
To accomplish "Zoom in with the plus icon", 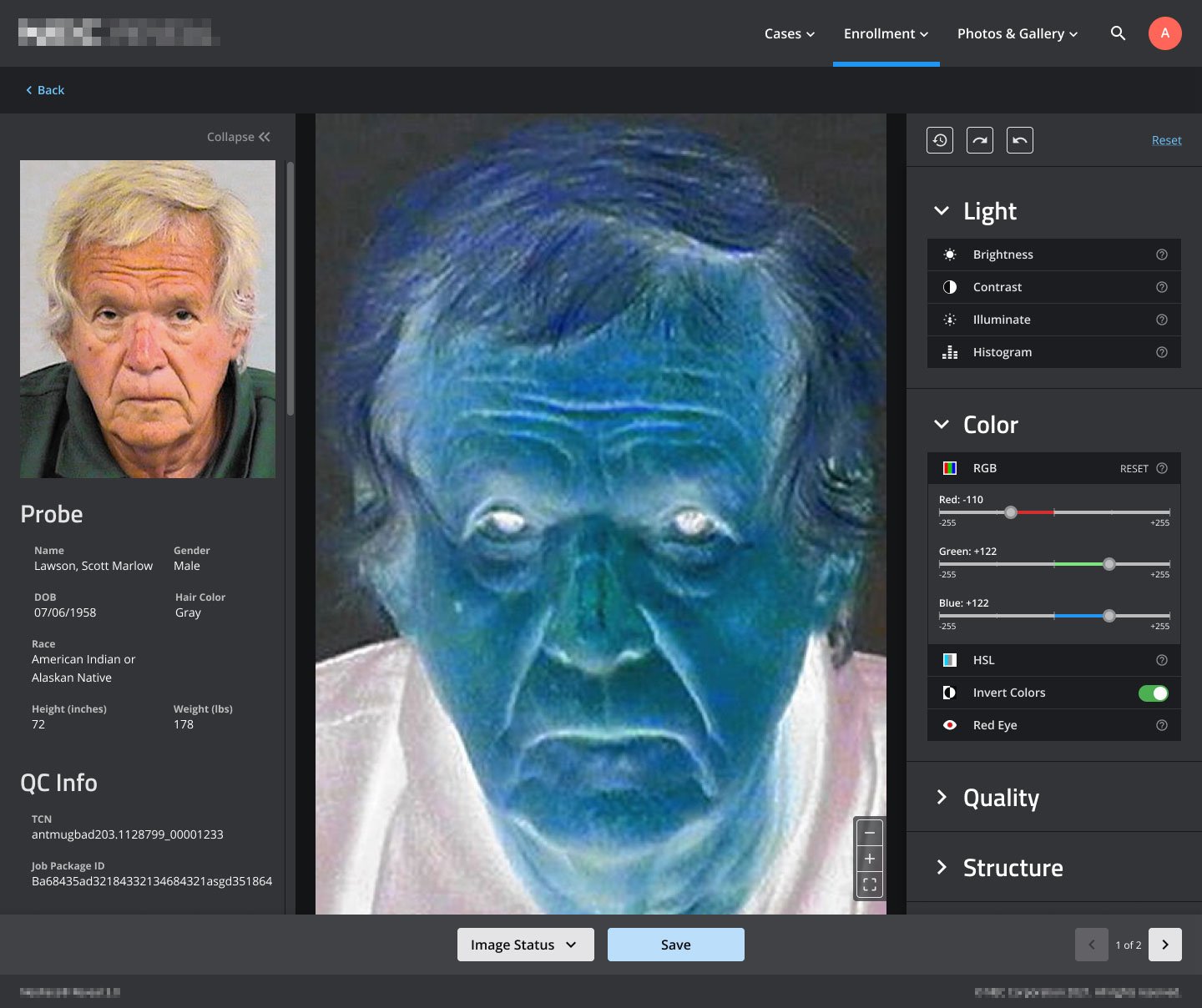I will coord(870,859).
